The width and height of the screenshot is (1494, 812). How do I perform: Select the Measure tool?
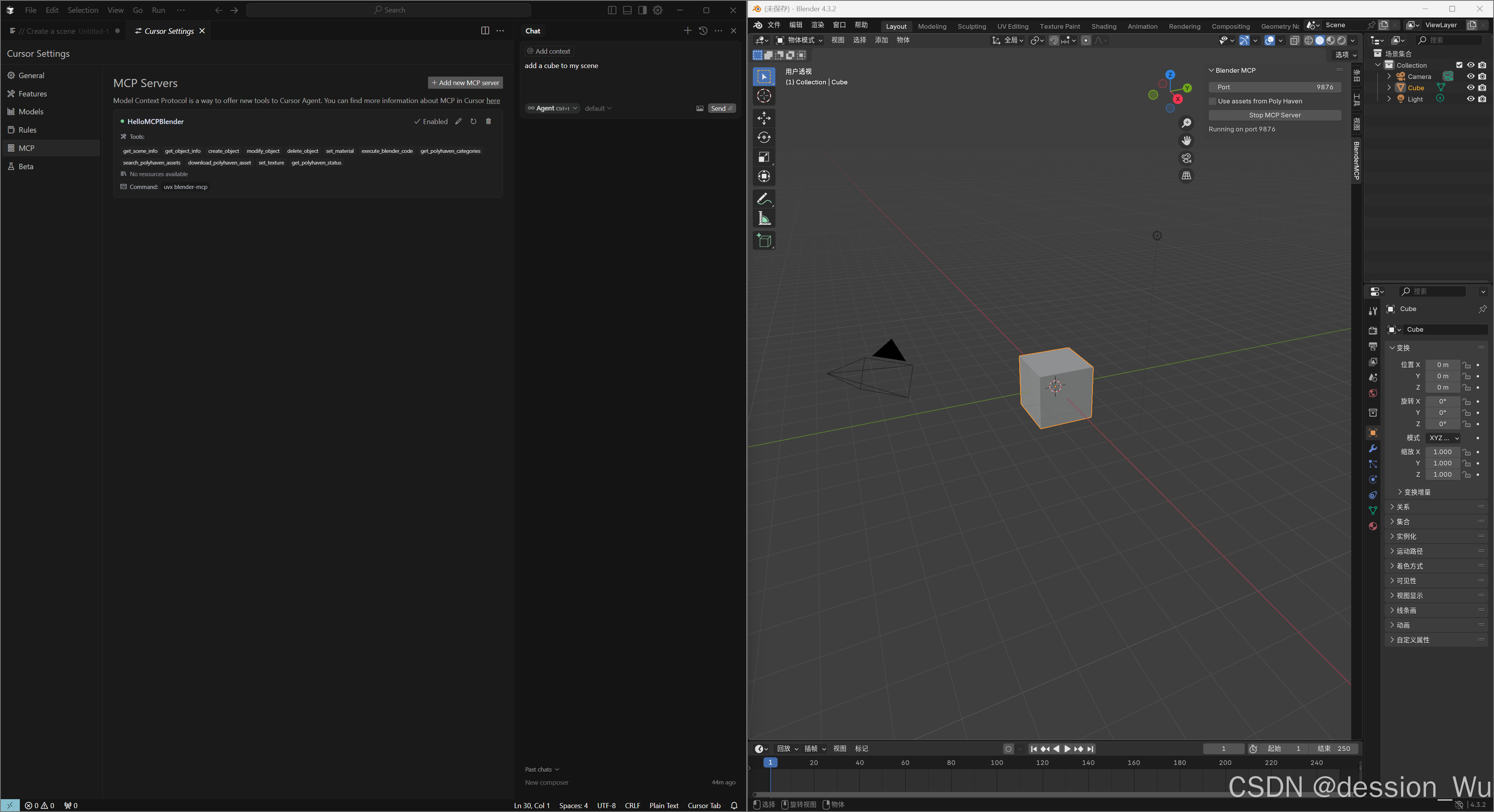(x=764, y=219)
